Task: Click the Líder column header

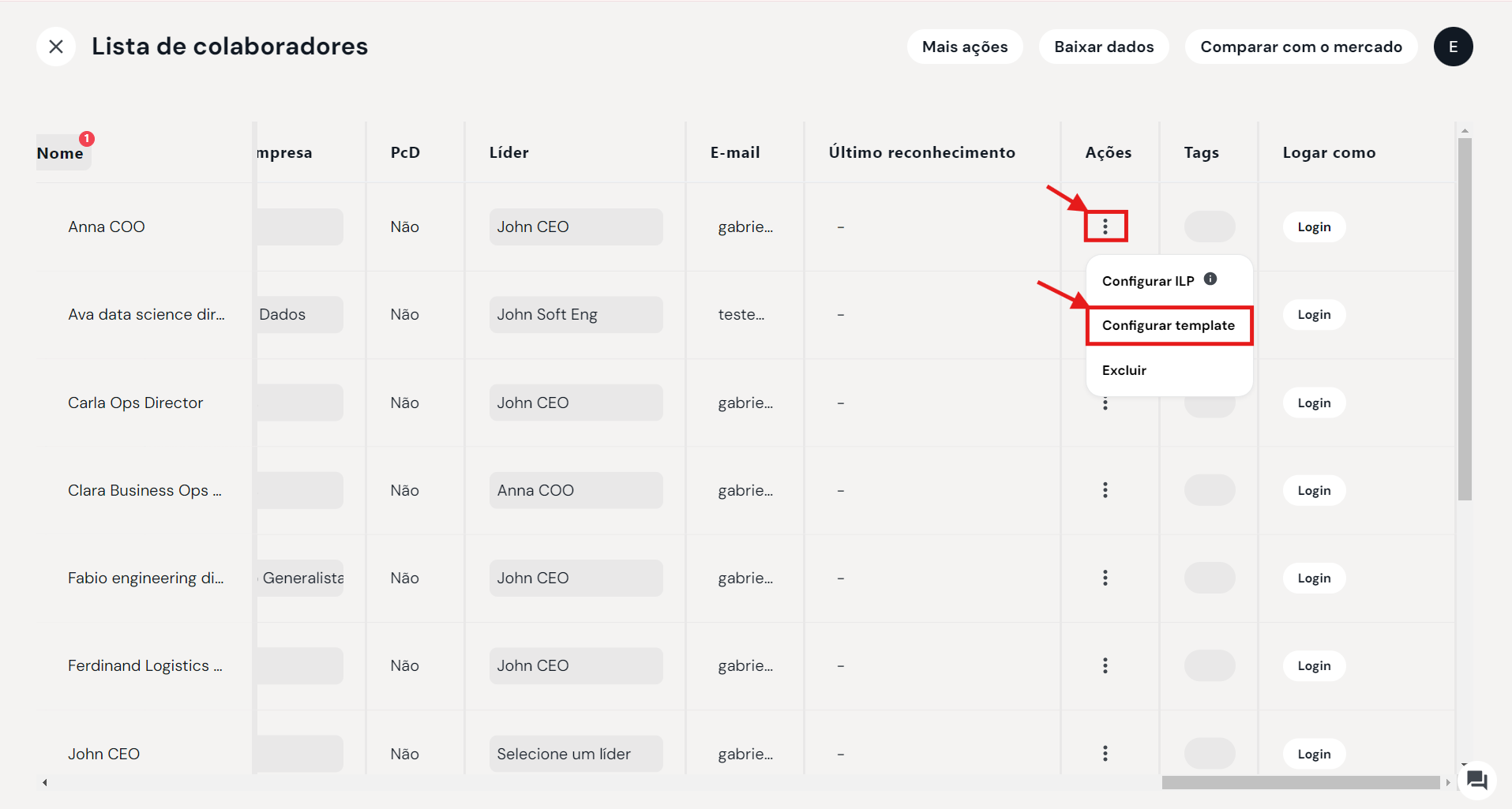Action: pyautogui.click(x=508, y=152)
